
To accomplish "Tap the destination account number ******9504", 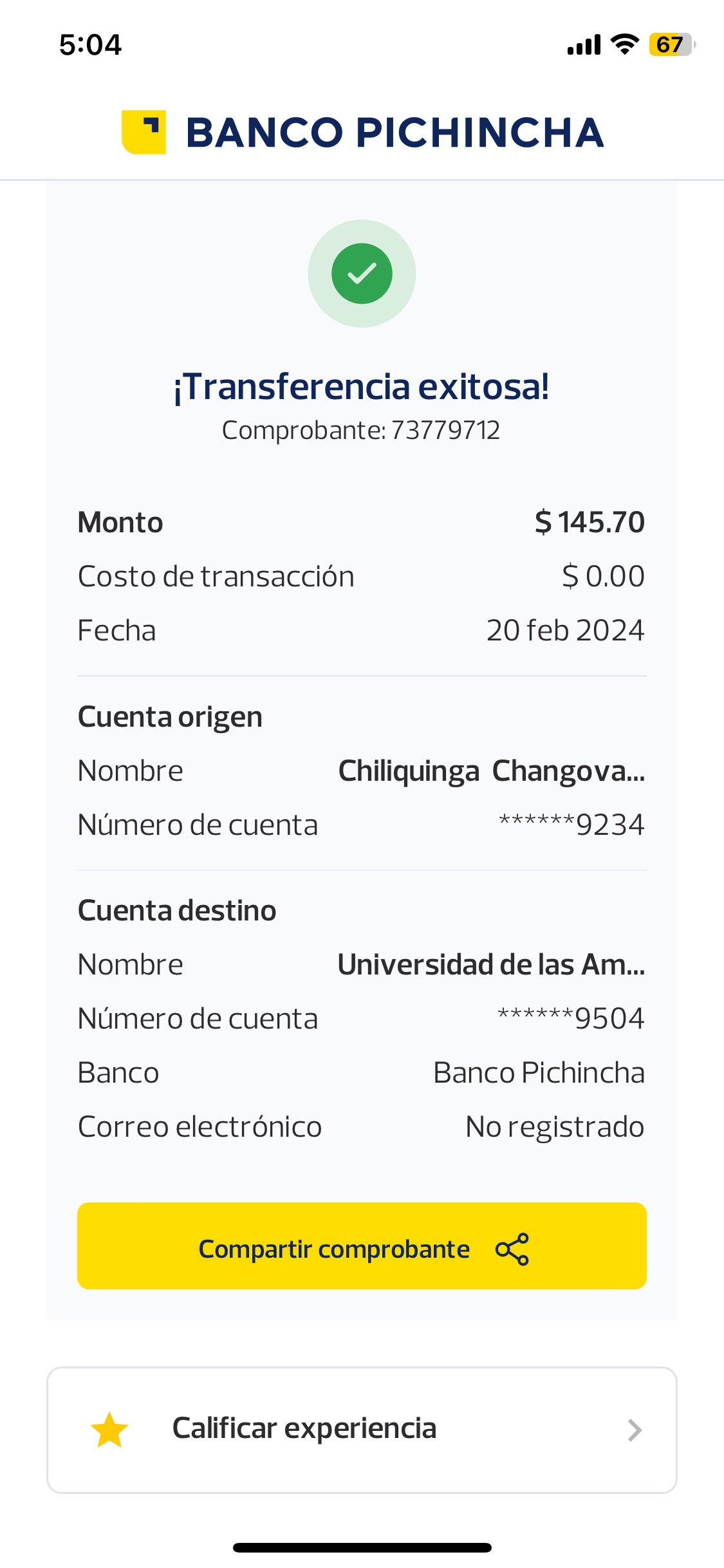I will coord(571,1018).
